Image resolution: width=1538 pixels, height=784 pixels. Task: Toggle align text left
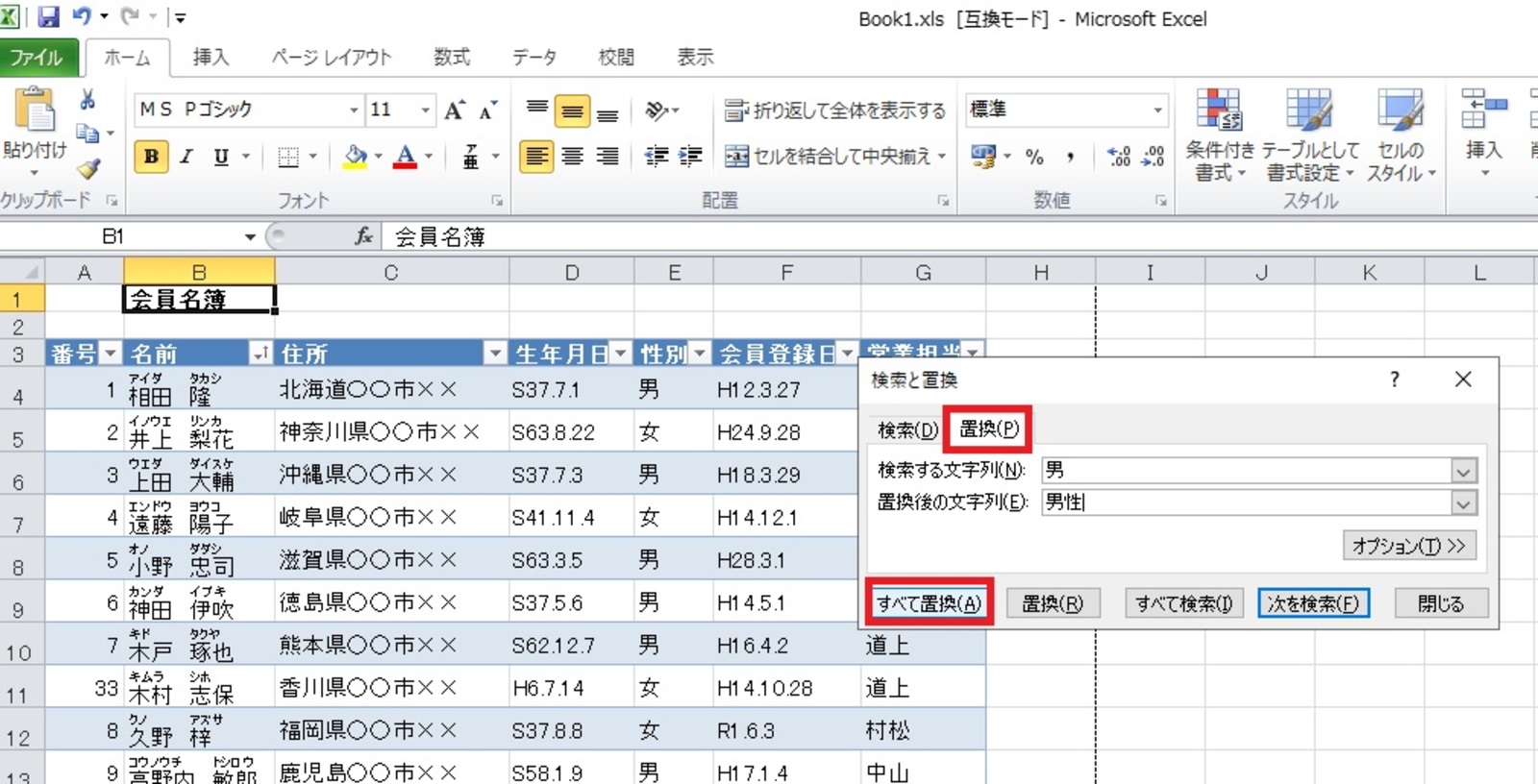click(536, 157)
